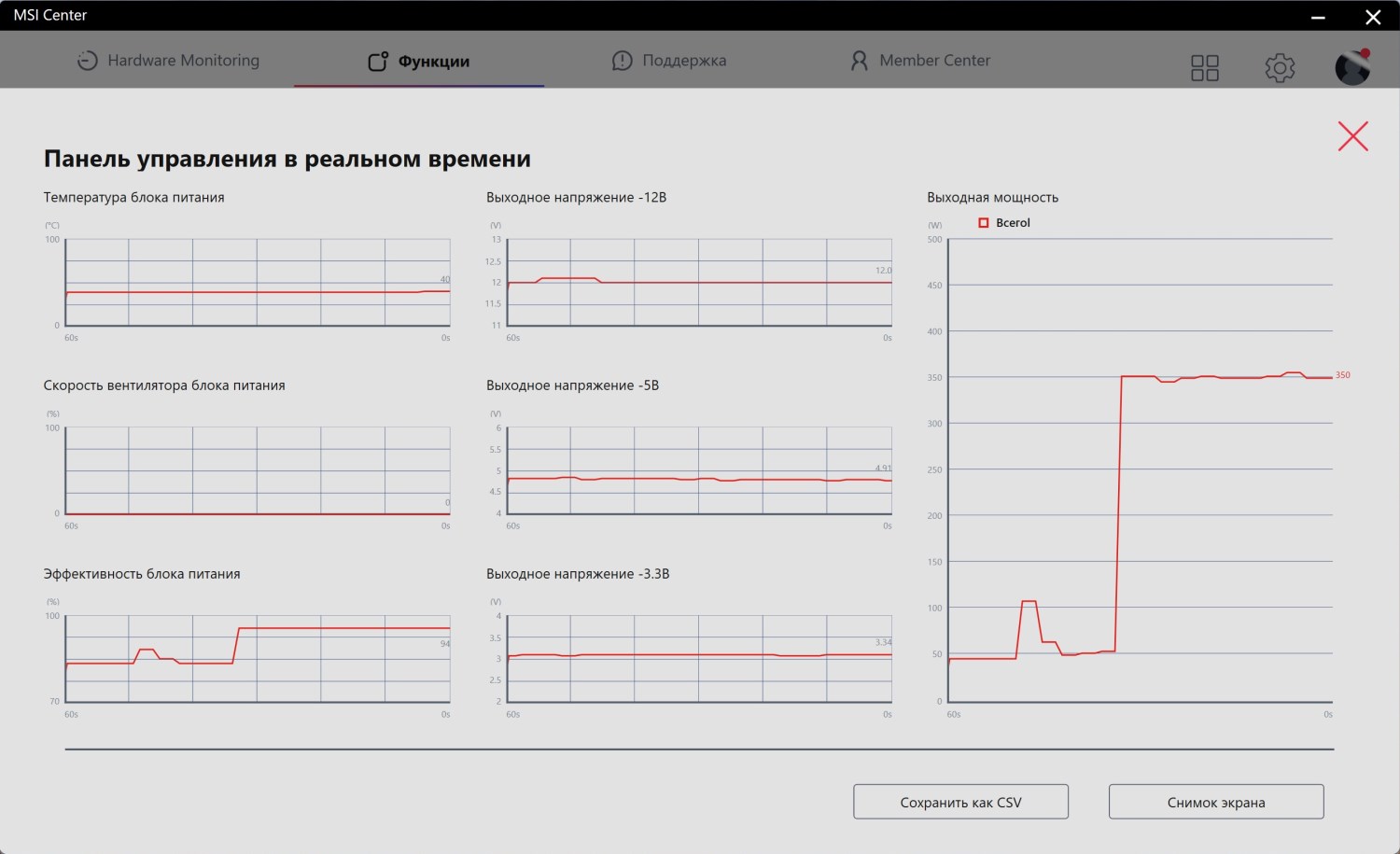Click the 4.91 voltage reading label
Screen dimensions: 1400x854
883,469
